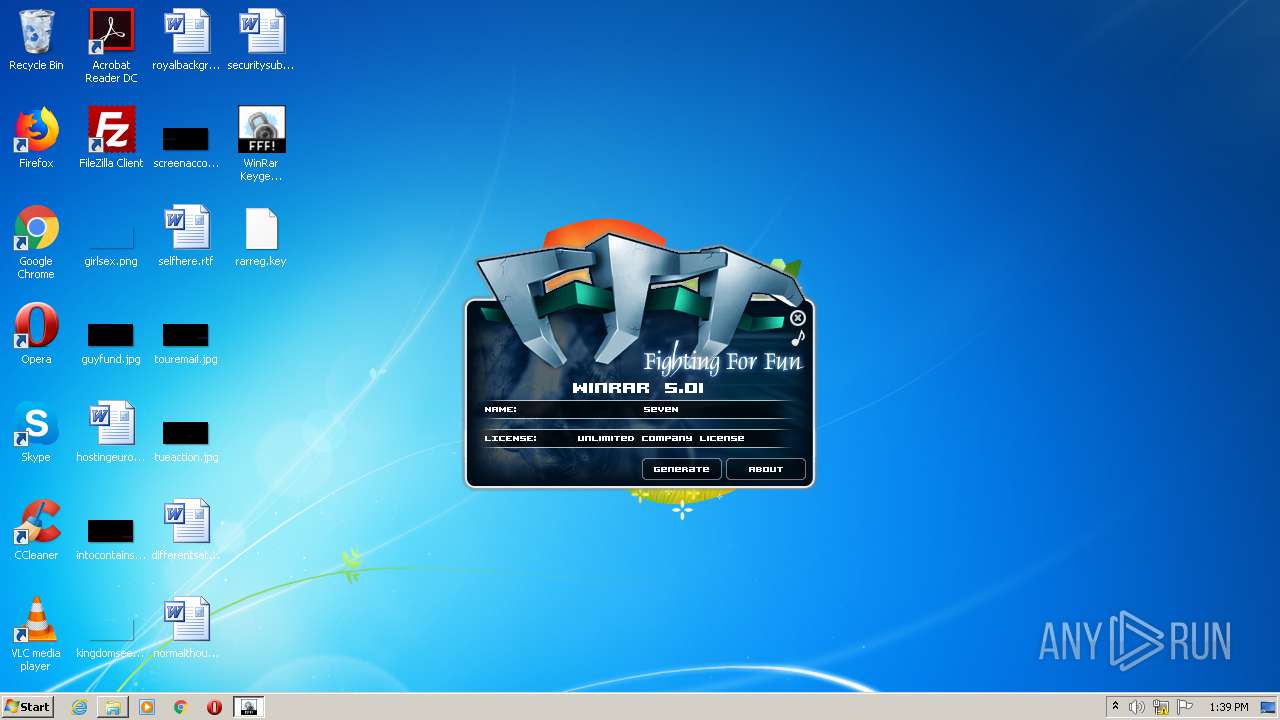Open the volume speaker tray icon
The width and height of the screenshot is (1280, 720).
tap(1137, 707)
